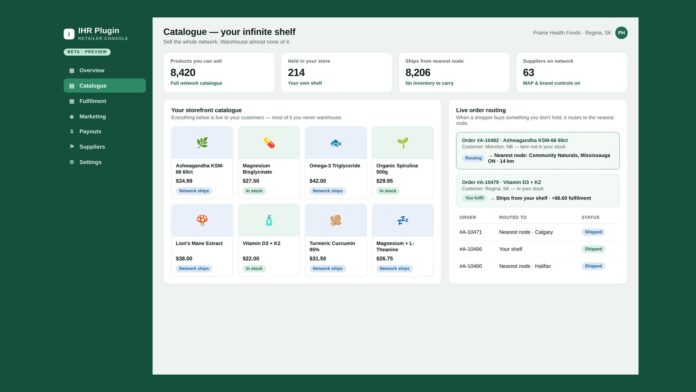The height and width of the screenshot is (392, 696).
Task: Click the ORDER column header
Action: (x=467, y=218)
